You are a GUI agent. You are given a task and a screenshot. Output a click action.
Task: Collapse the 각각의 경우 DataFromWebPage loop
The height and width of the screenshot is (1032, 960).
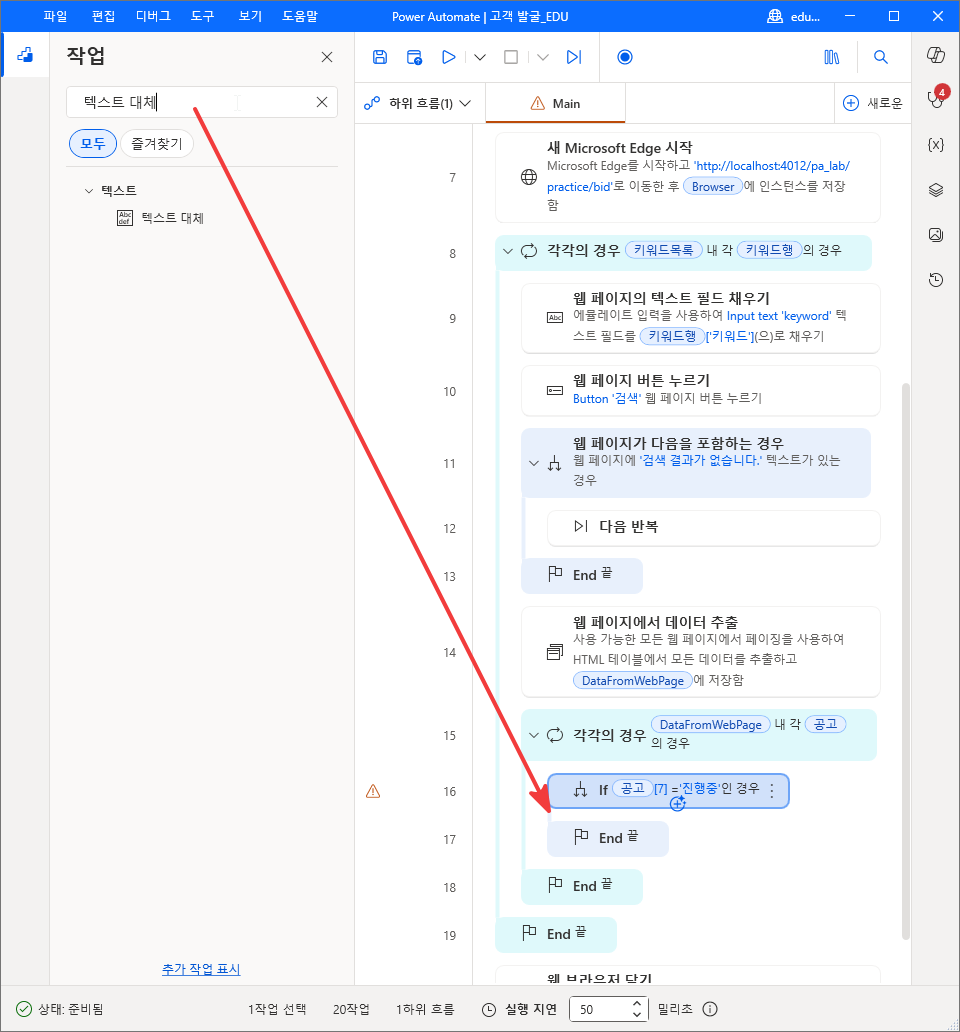(534, 735)
